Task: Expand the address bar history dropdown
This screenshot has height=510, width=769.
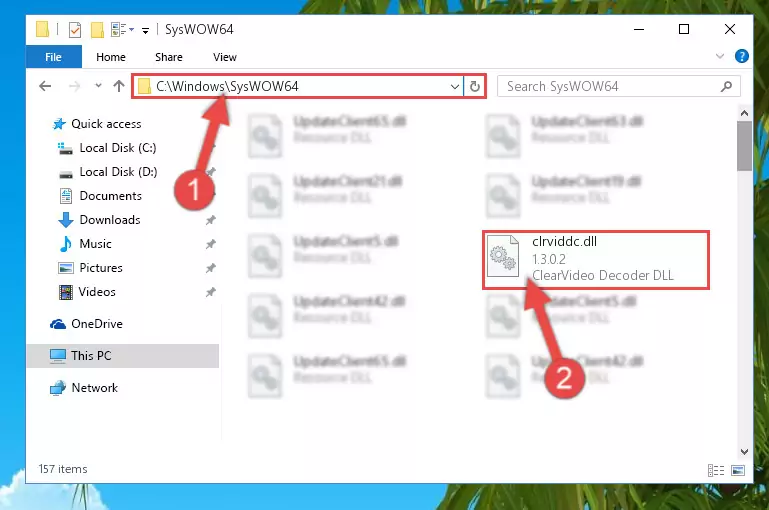Action: coord(455,87)
